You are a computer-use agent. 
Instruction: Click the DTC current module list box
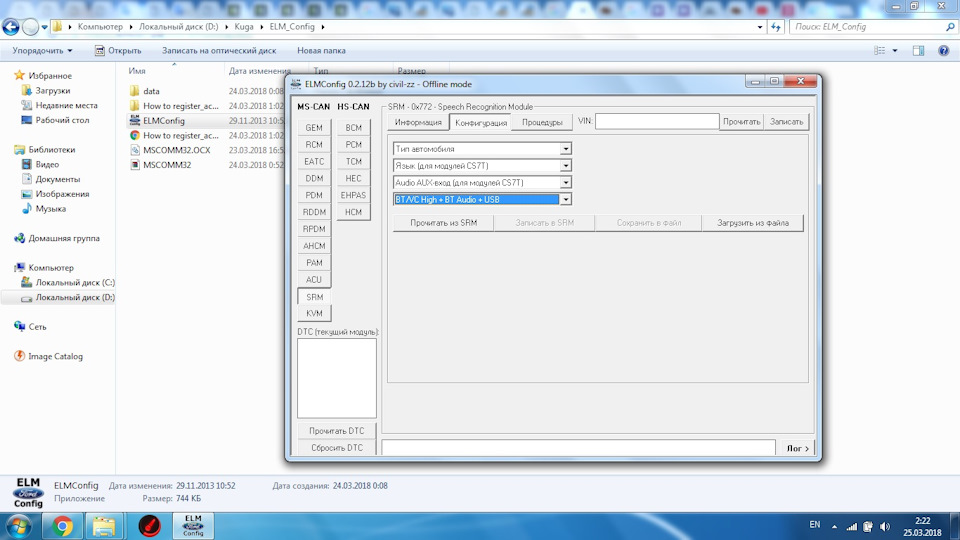point(337,378)
